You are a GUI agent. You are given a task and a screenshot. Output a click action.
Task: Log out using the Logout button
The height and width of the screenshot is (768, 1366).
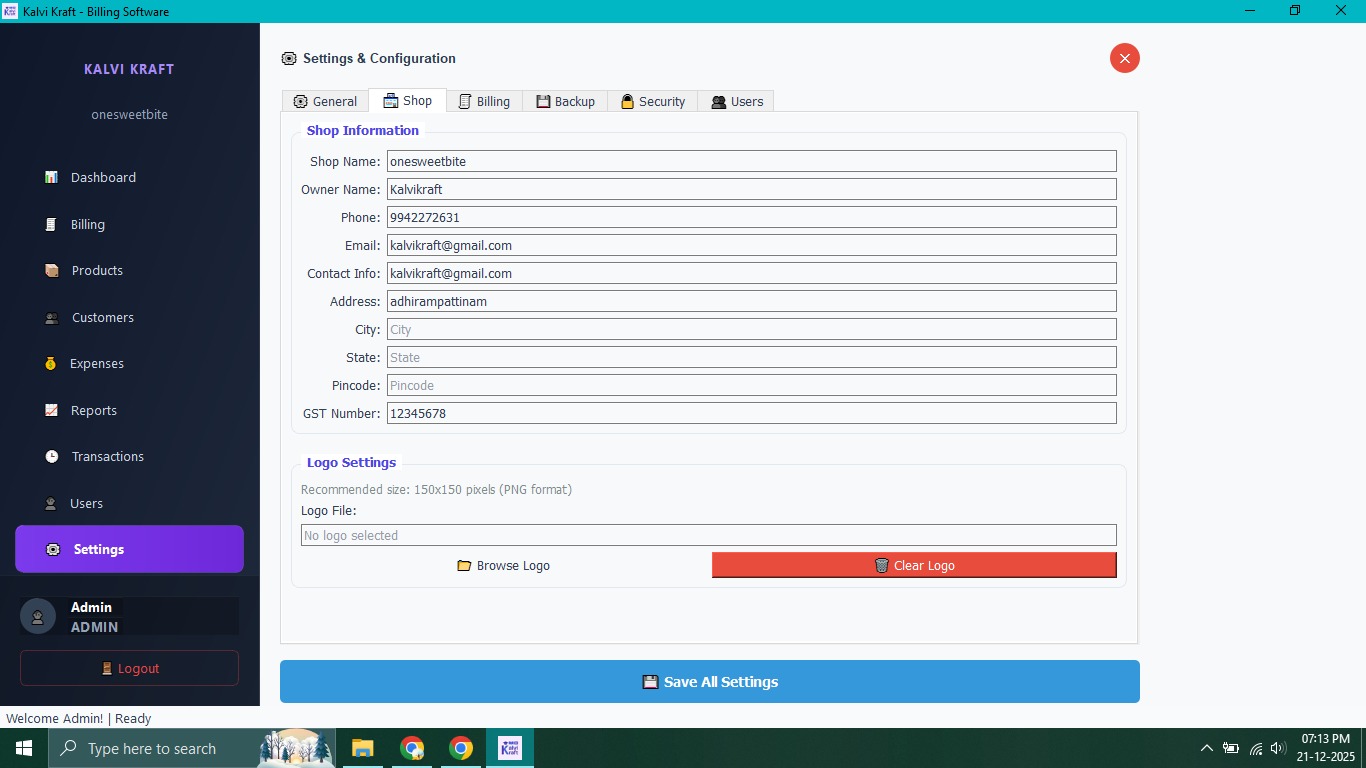click(129, 668)
